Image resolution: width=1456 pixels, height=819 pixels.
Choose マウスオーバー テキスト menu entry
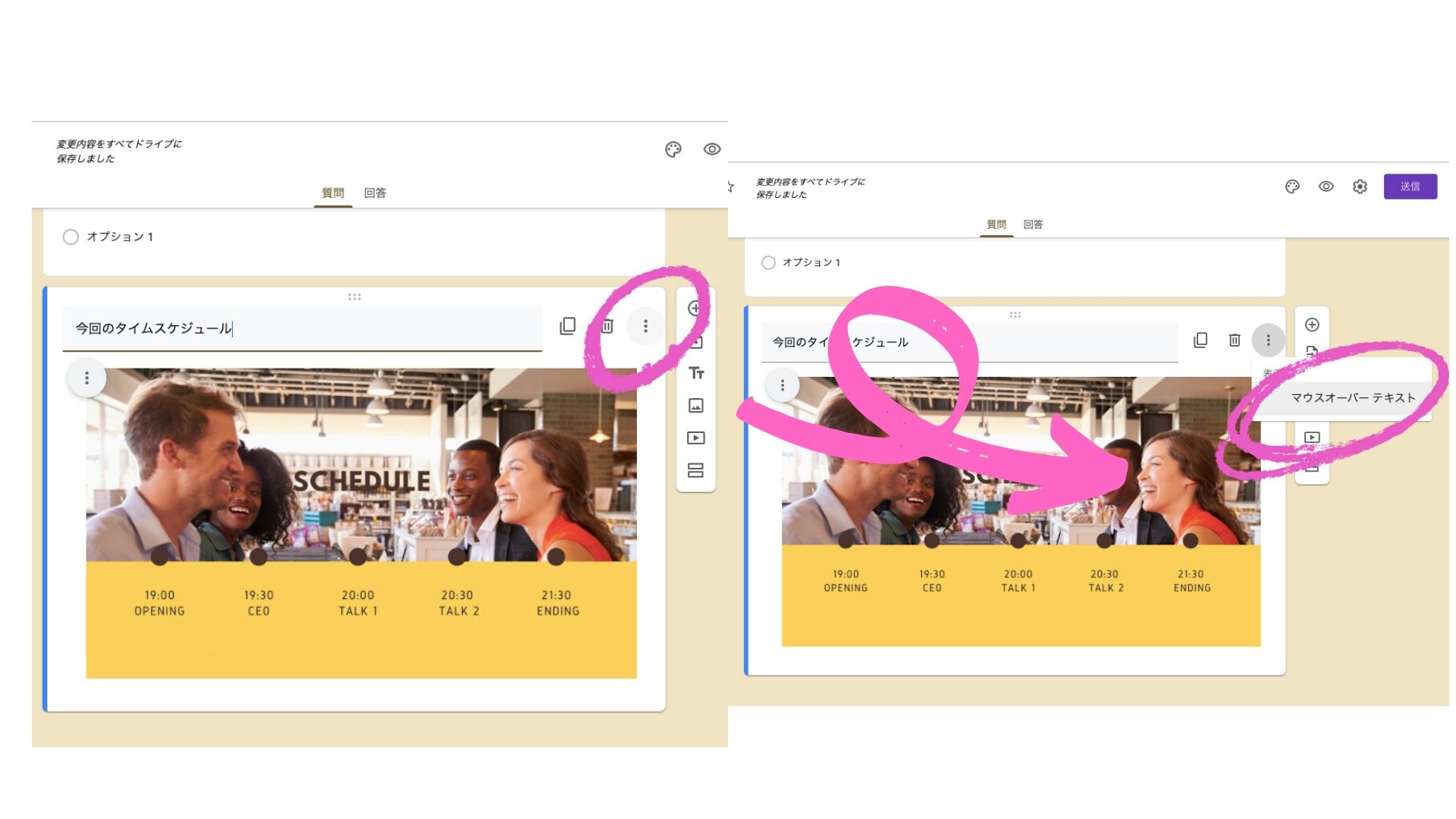[x=1341, y=398]
